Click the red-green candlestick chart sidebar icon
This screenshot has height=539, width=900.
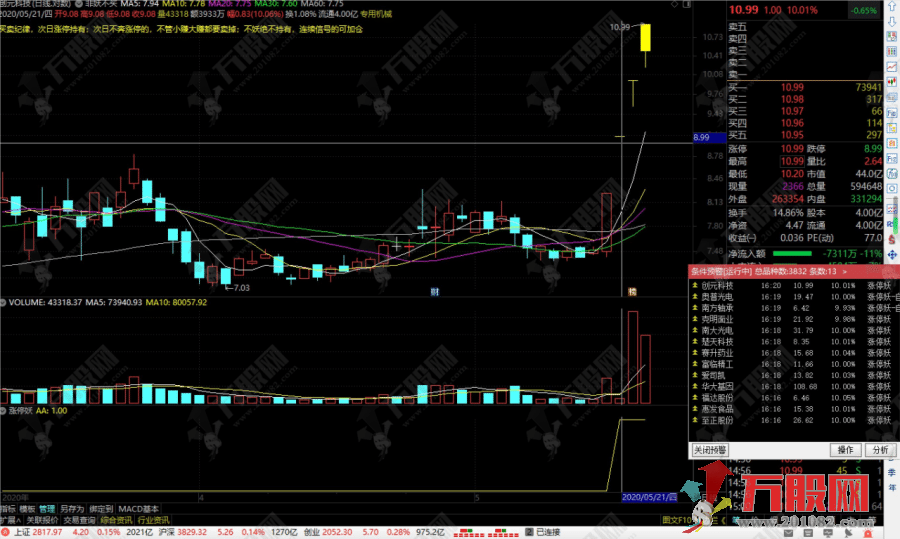pos(892,82)
